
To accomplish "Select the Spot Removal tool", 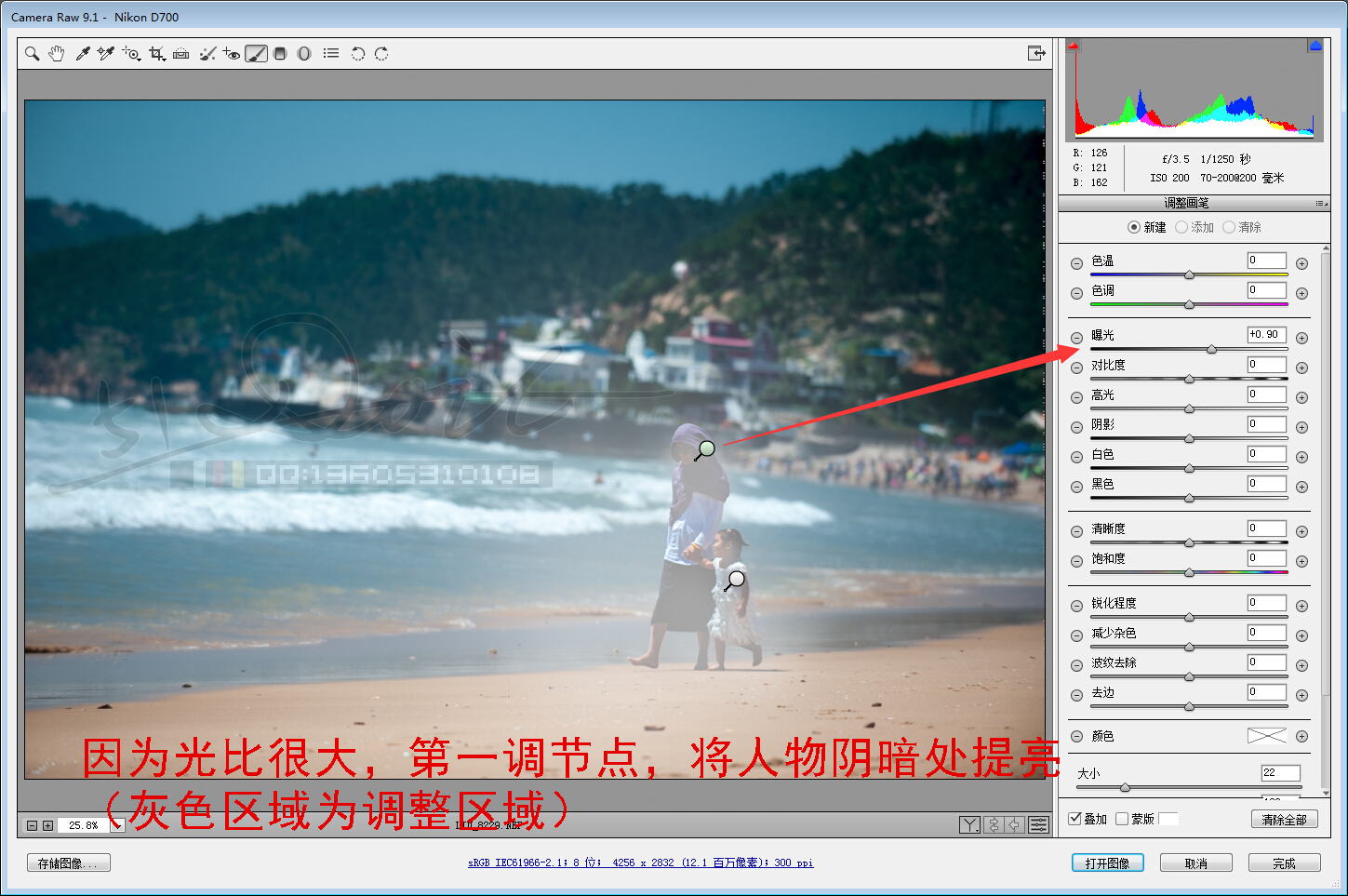I will [207, 54].
